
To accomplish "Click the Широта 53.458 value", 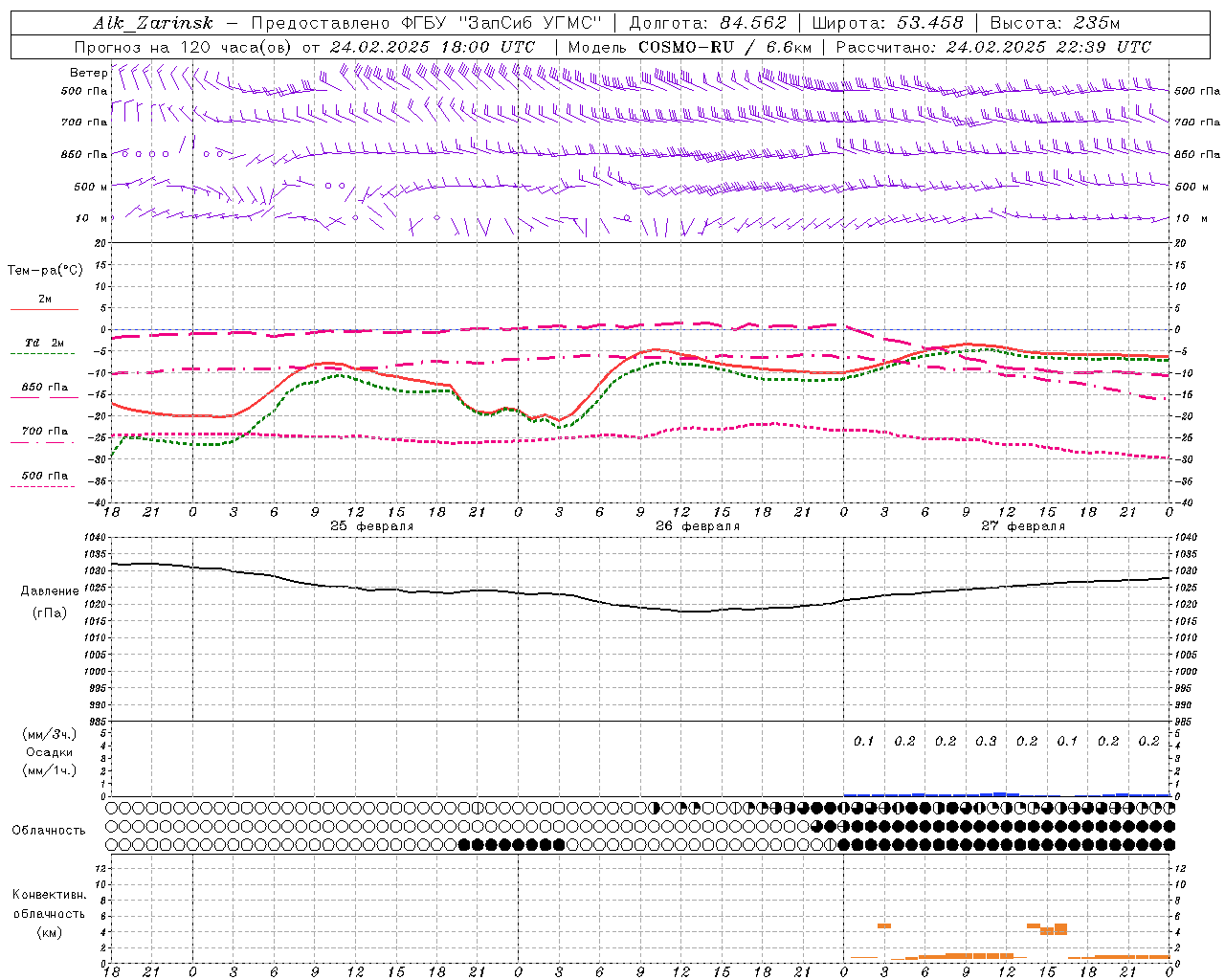I will [929, 23].
